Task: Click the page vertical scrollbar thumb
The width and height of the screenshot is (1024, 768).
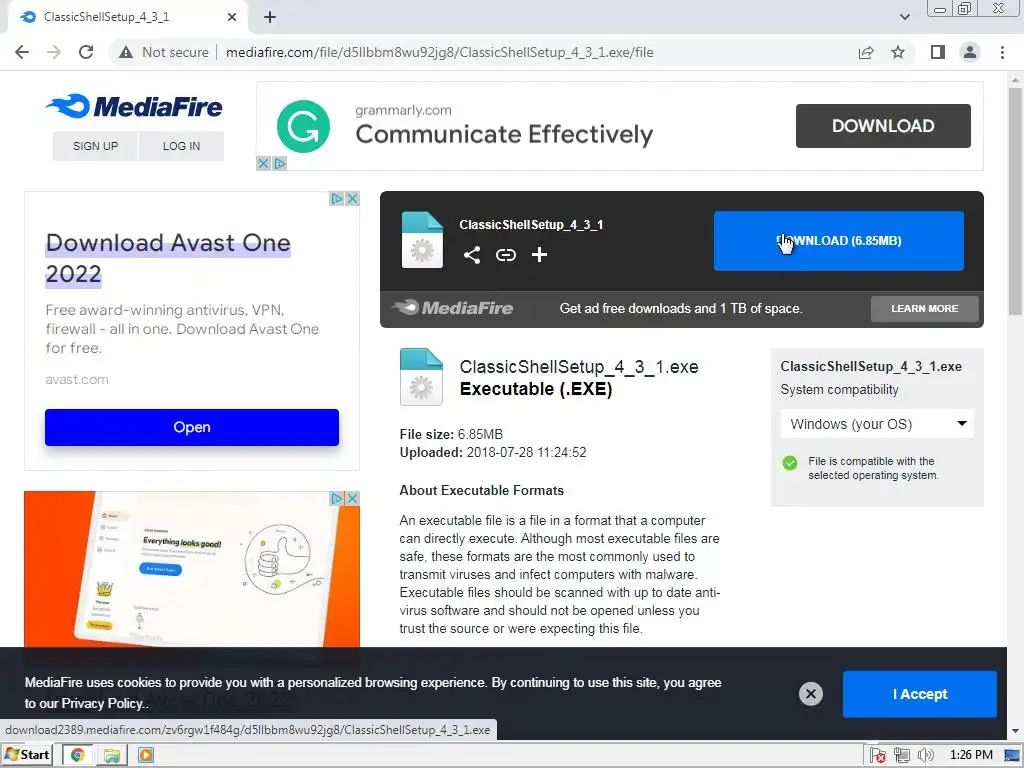Action: [1015, 202]
